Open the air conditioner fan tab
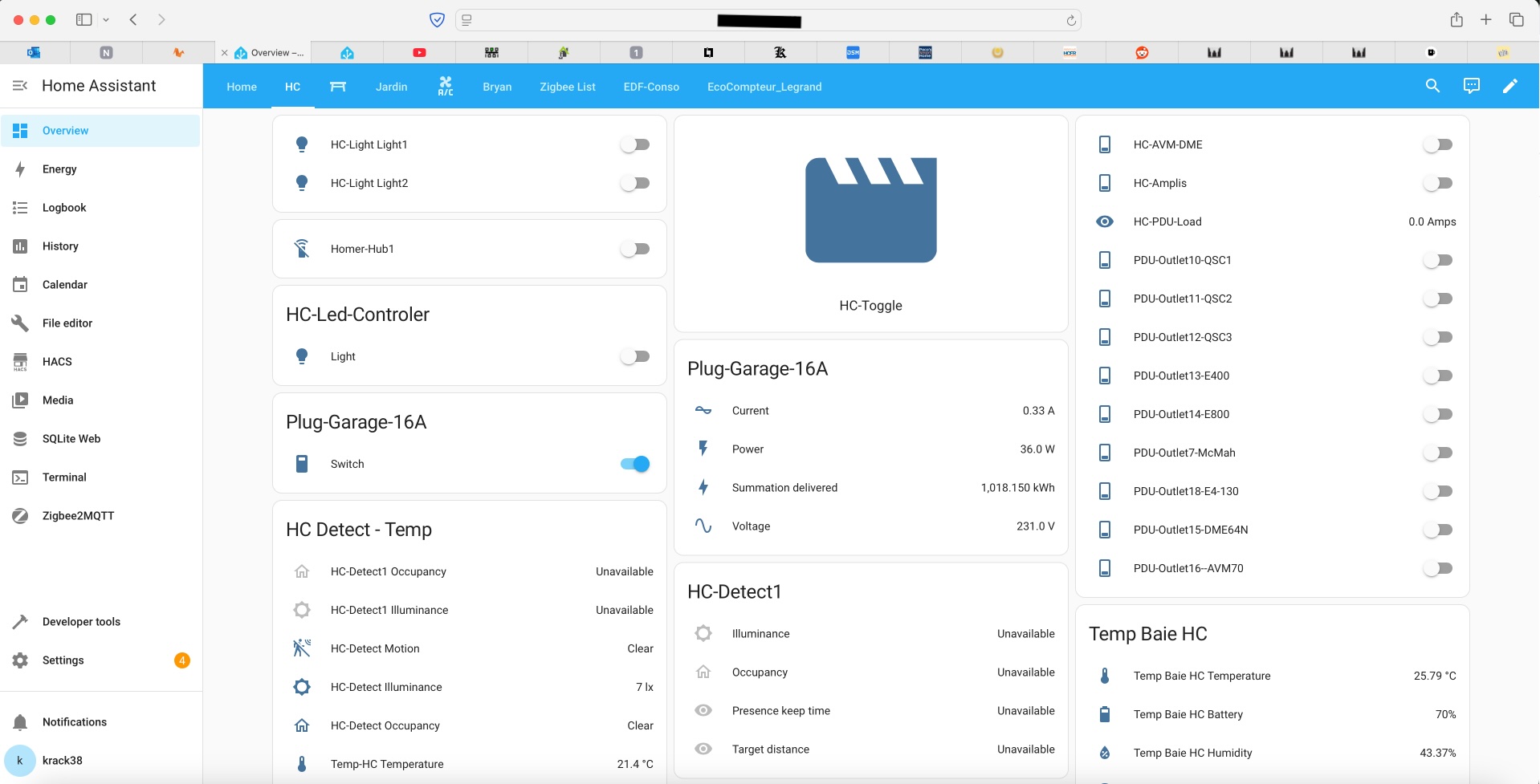Screen dimensions: 1540x784 tap(445, 87)
